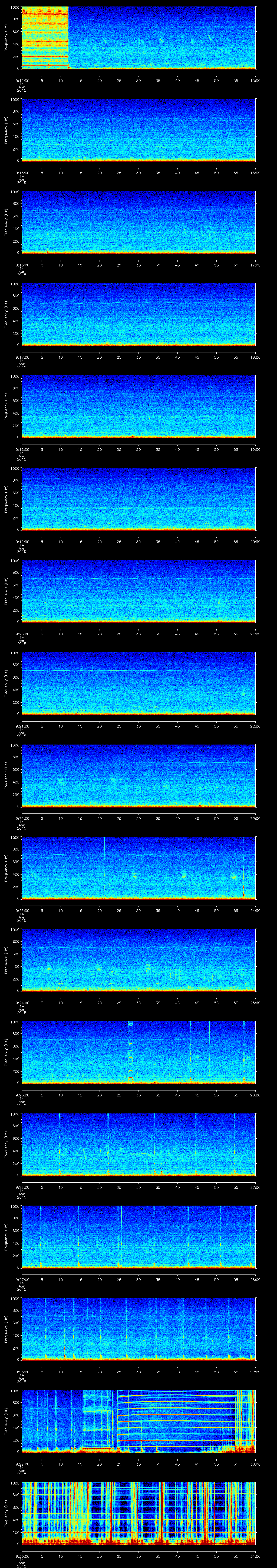The width and height of the screenshot is (277, 1568).
Task: Click the 24:00 end time label
Action: [255, 910]
